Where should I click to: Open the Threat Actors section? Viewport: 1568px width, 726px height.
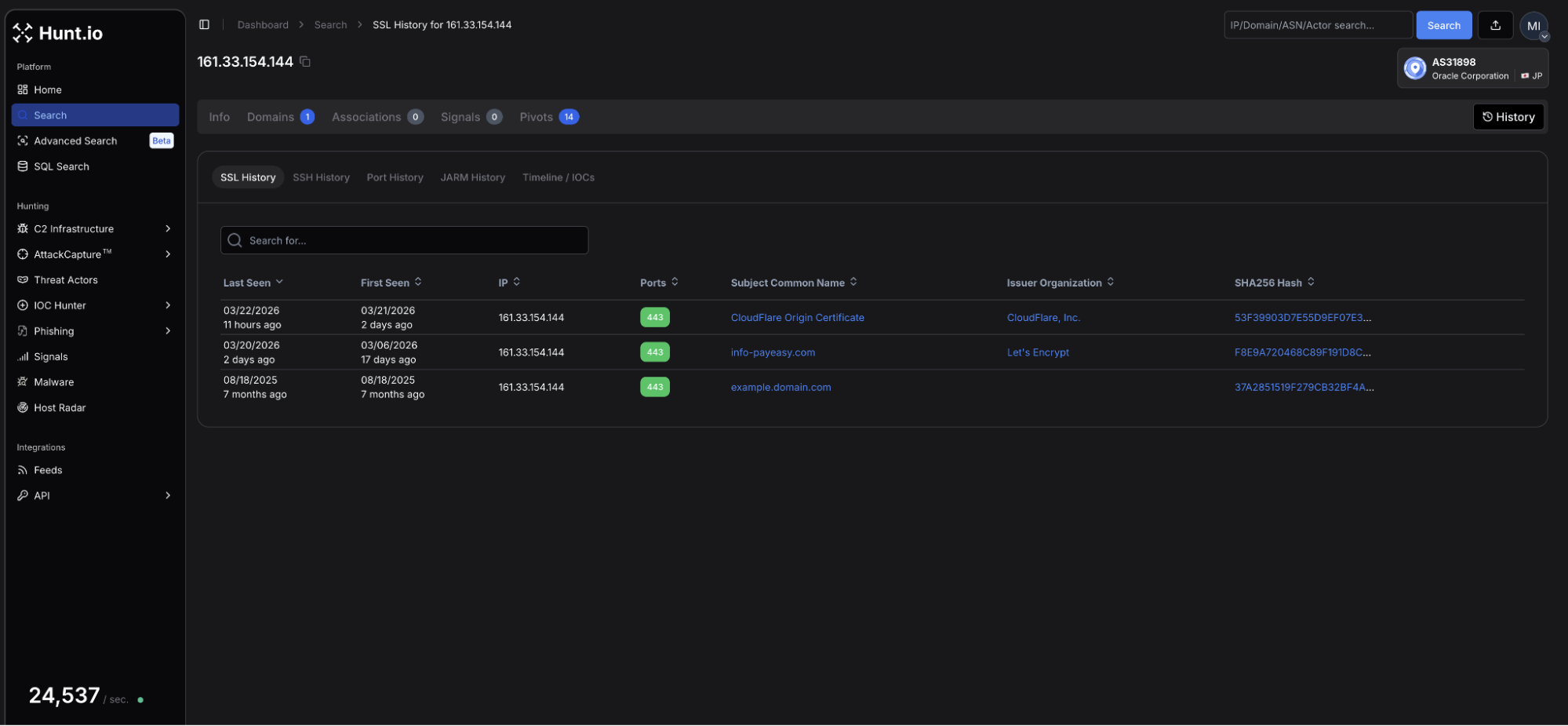65,280
